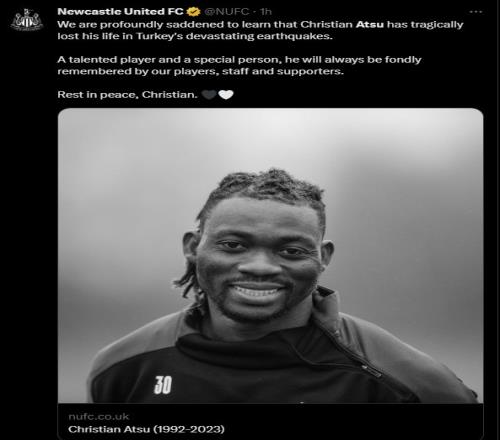Open the Newcastle United crest profile avatar
Screen dimensions: 500x440
click(x=27, y=20)
